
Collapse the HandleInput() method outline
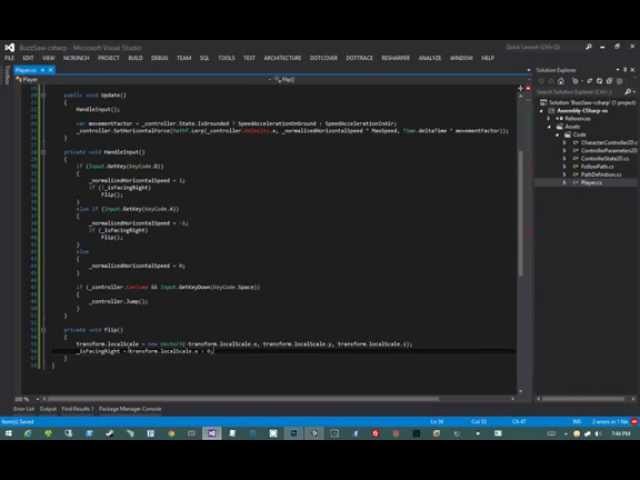(44, 152)
